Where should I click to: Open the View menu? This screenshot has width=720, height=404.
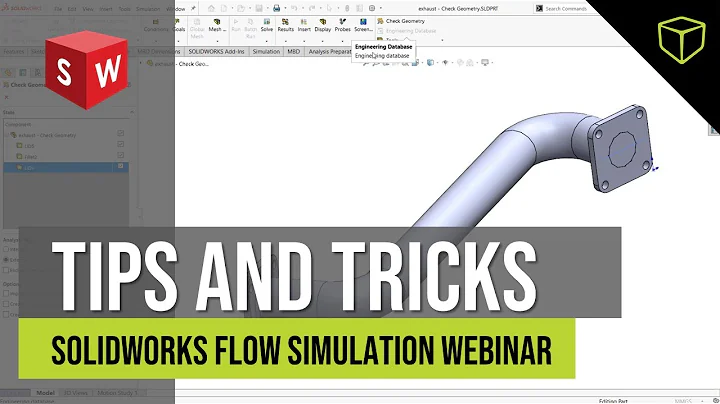pos(88,9)
